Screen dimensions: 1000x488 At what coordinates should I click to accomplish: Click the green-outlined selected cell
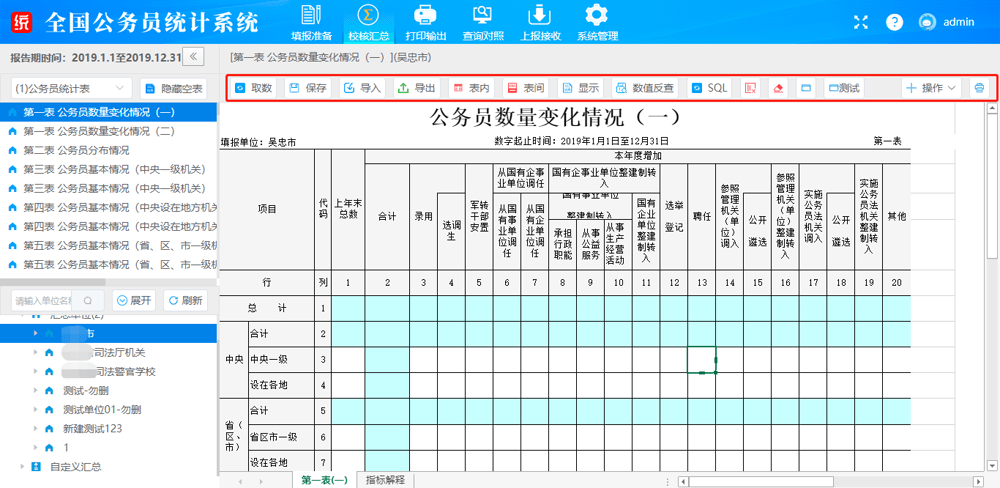click(x=702, y=360)
